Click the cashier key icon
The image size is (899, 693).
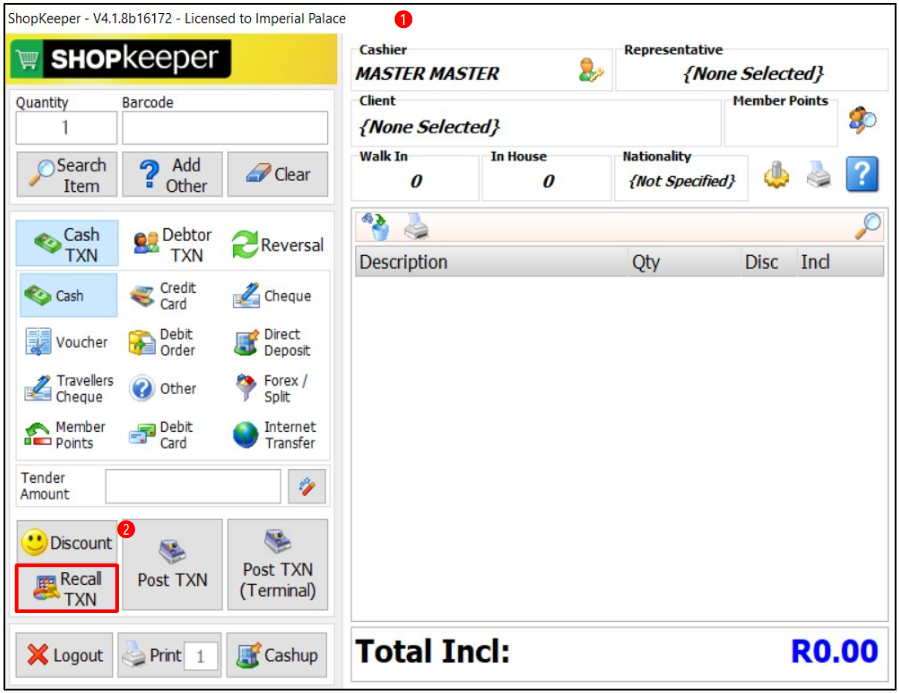point(591,70)
